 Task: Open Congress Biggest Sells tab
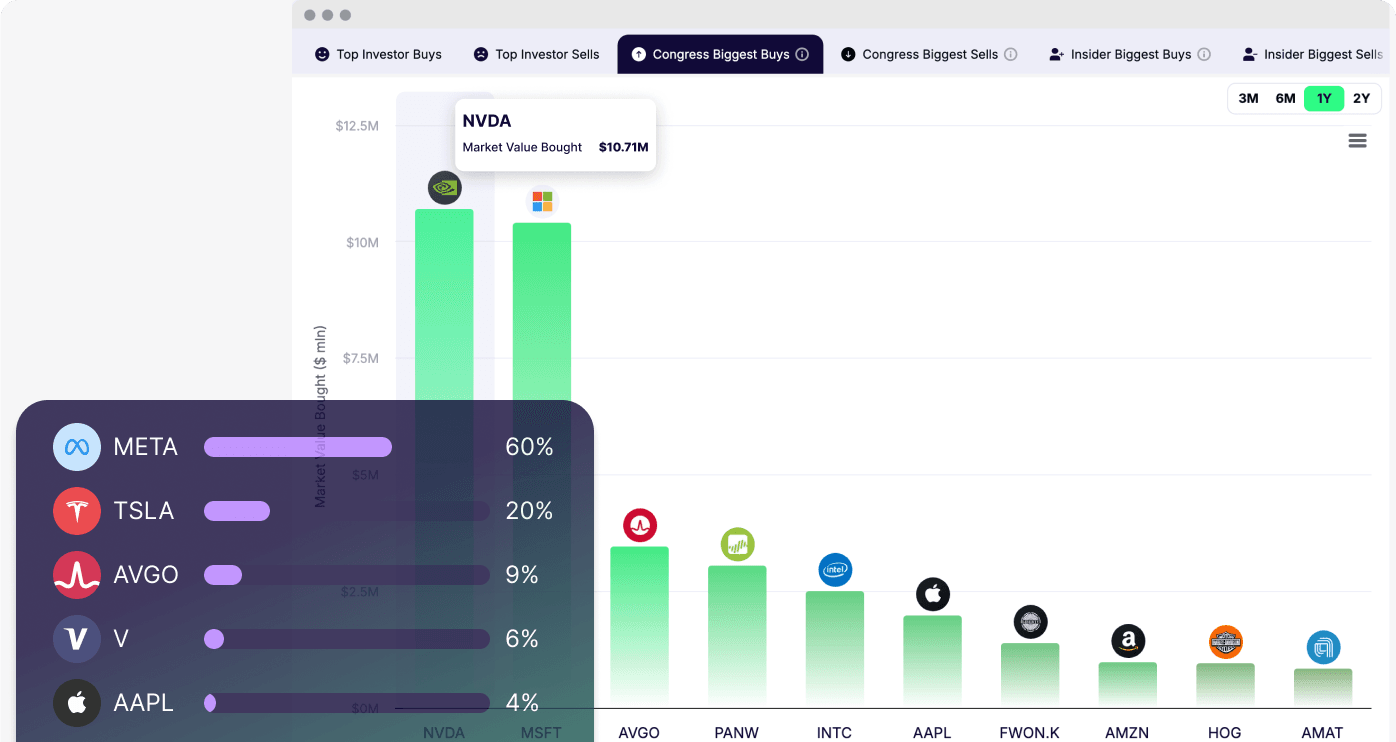929,54
